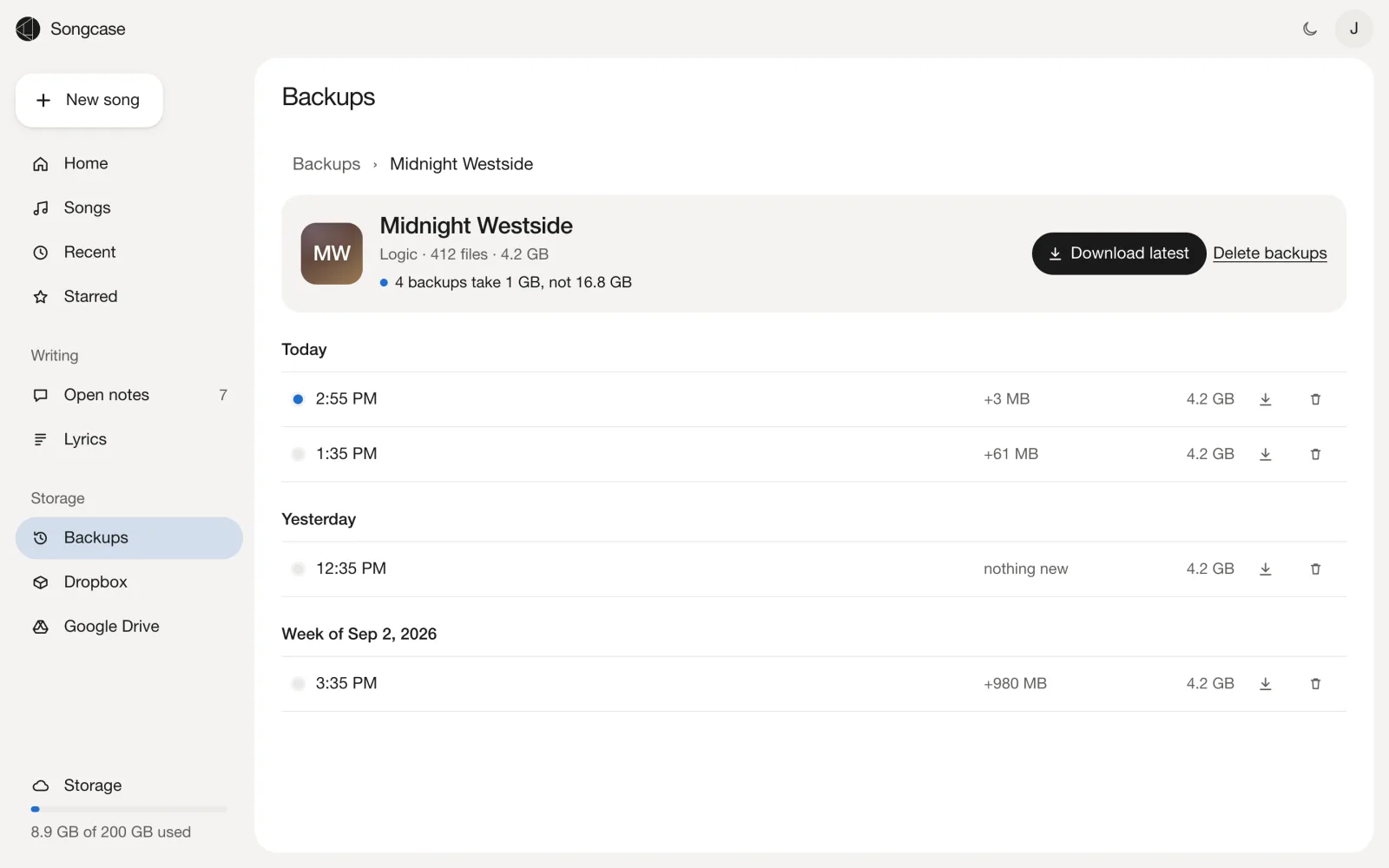Open Songs in sidebar
Viewport: 1389px width, 868px height.
click(x=128, y=207)
